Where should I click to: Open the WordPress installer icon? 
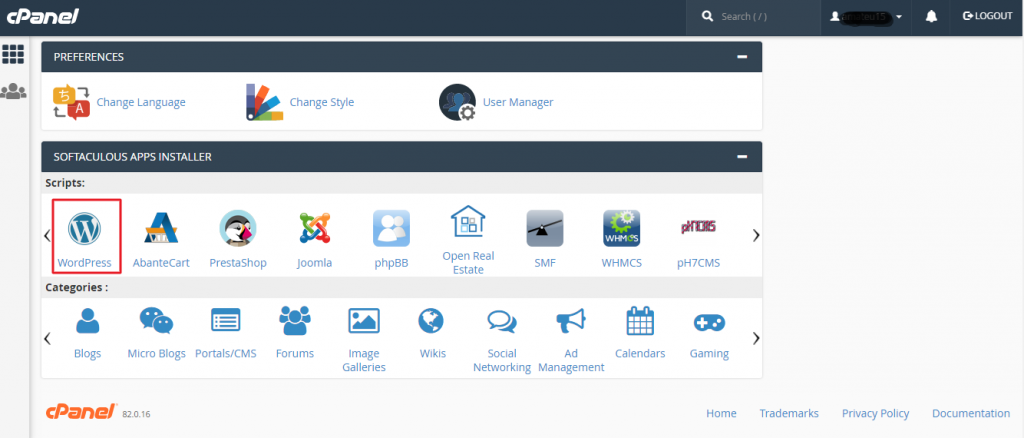pos(85,229)
